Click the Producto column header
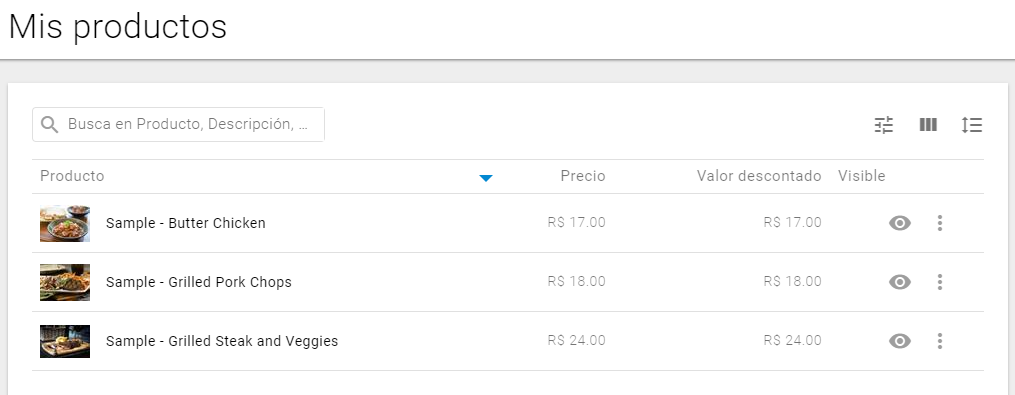Image resolution: width=1015 pixels, height=395 pixels. pyautogui.click(x=72, y=176)
